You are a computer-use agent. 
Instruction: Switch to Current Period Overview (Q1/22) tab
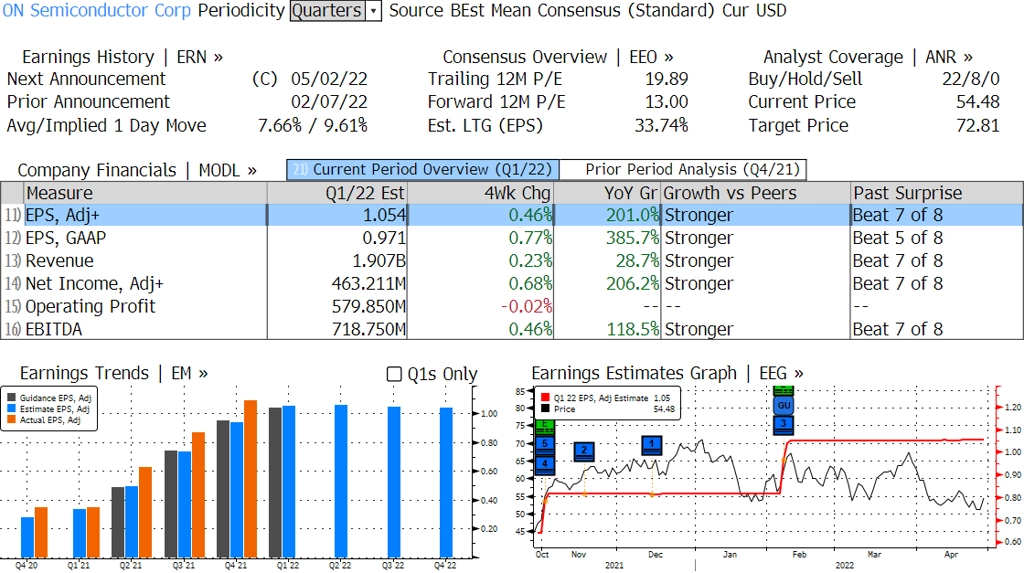point(423,170)
